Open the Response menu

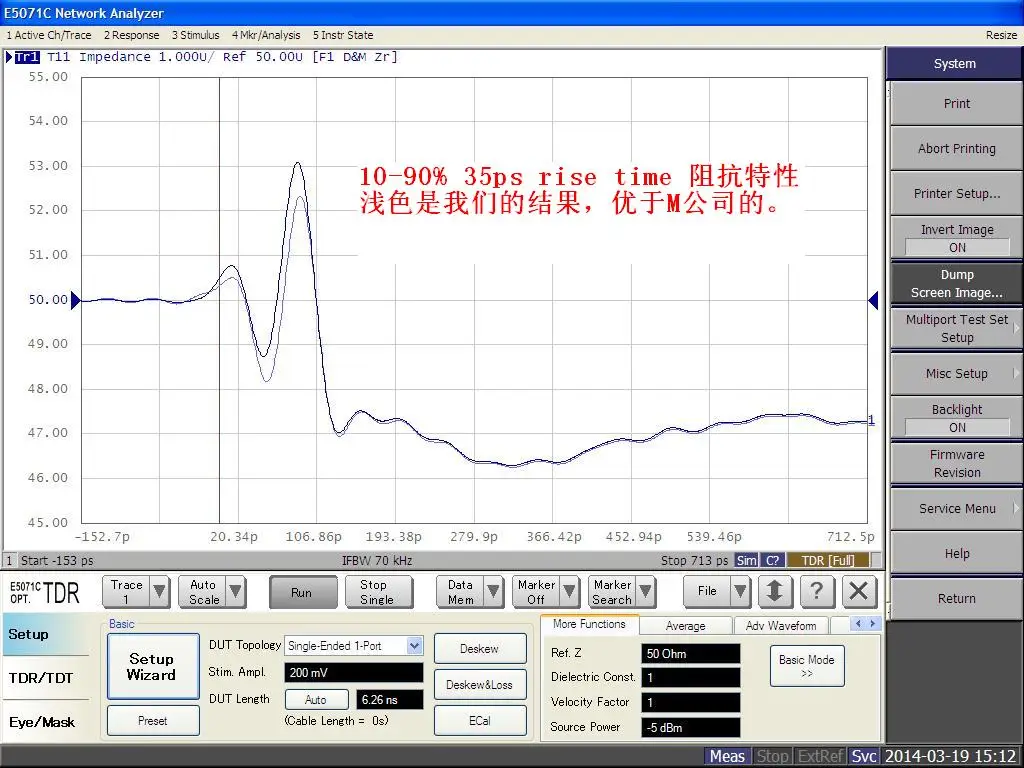[x=131, y=35]
